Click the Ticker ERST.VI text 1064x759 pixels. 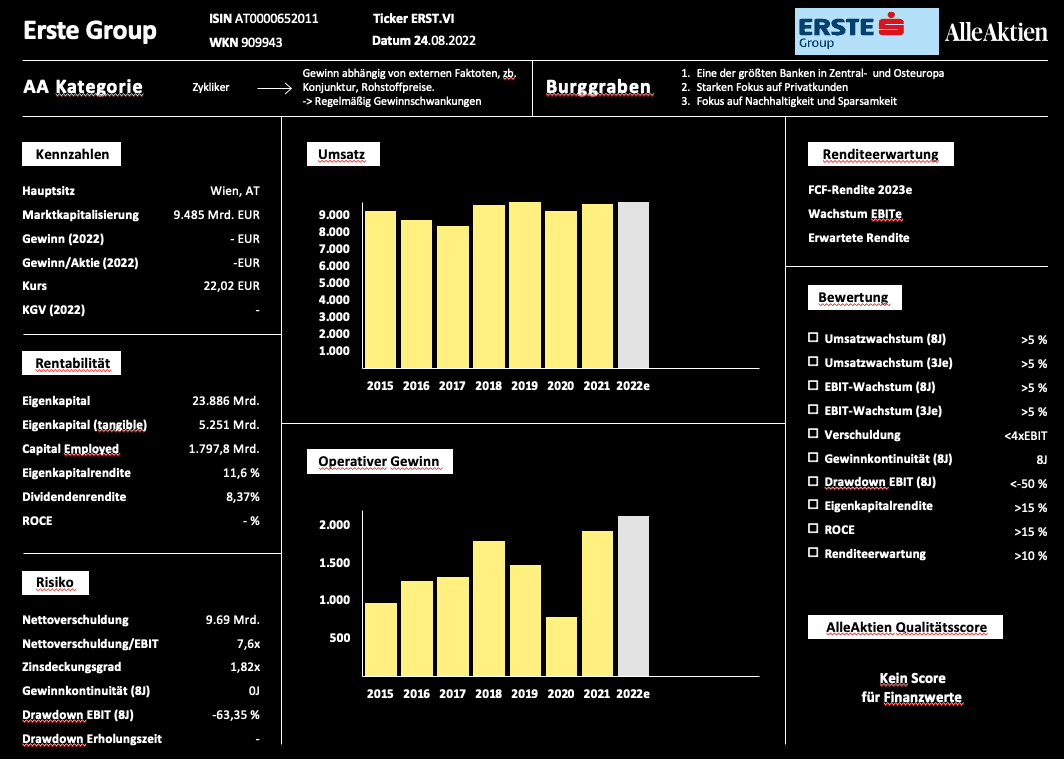point(413,18)
